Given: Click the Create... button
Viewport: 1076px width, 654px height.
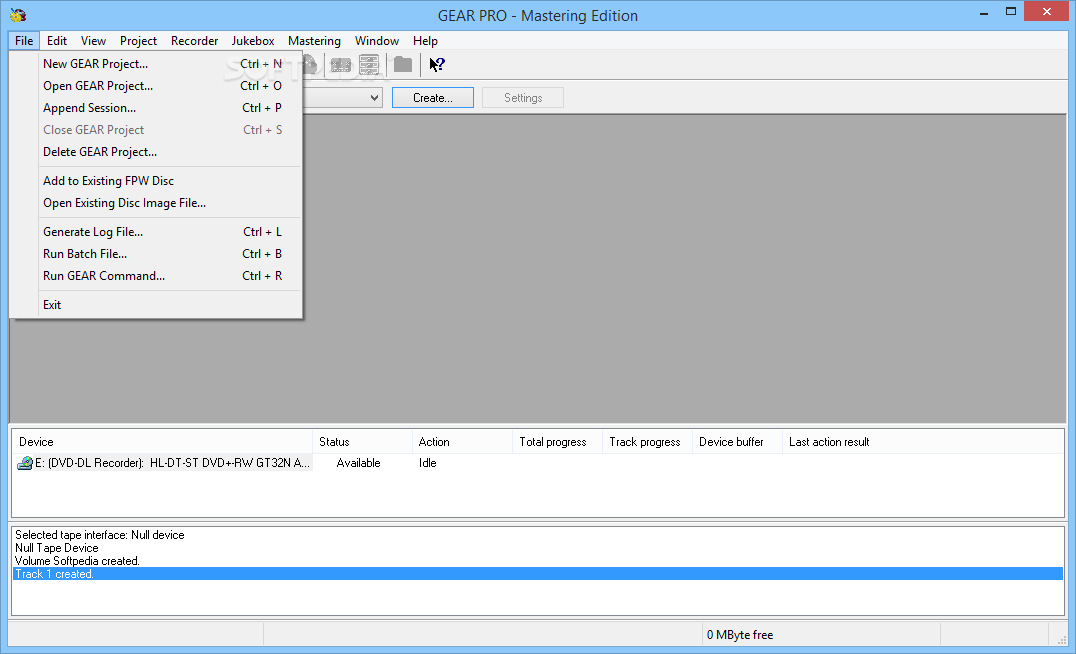Looking at the screenshot, I should coord(432,97).
